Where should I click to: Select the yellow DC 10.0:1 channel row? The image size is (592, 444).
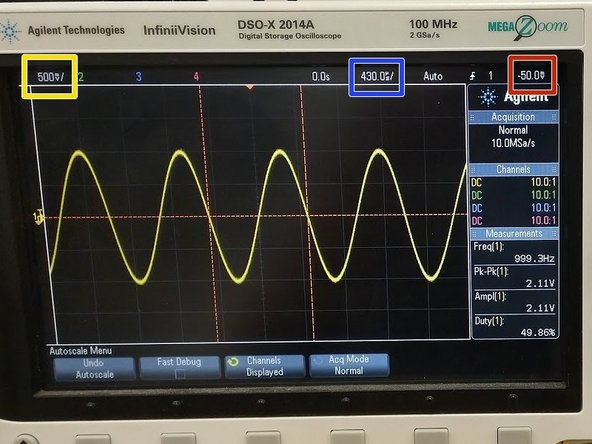pyautogui.click(x=514, y=182)
